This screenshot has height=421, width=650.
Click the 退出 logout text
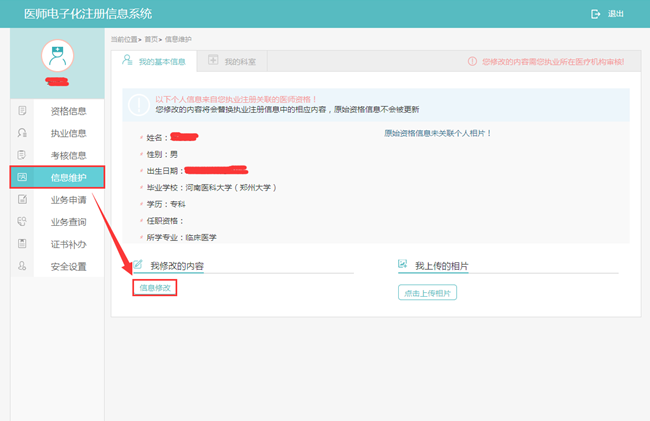(x=615, y=14)
